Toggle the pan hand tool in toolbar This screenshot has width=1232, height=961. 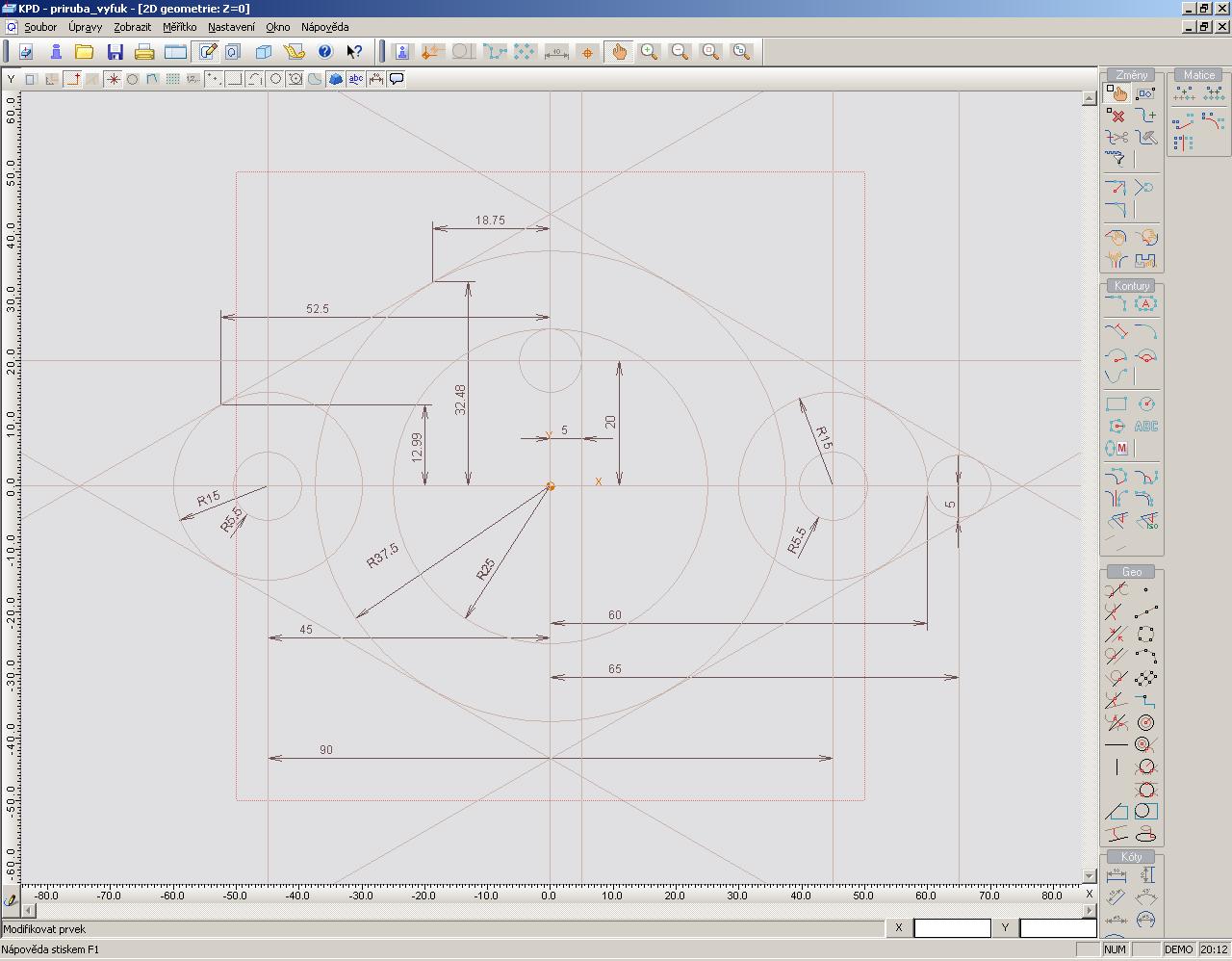pyautogui.click(x=619, y=52)
